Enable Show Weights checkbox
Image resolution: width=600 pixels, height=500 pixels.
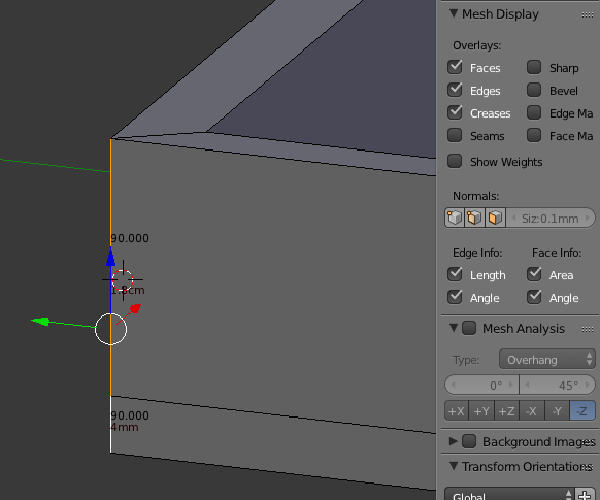point(455,161)
